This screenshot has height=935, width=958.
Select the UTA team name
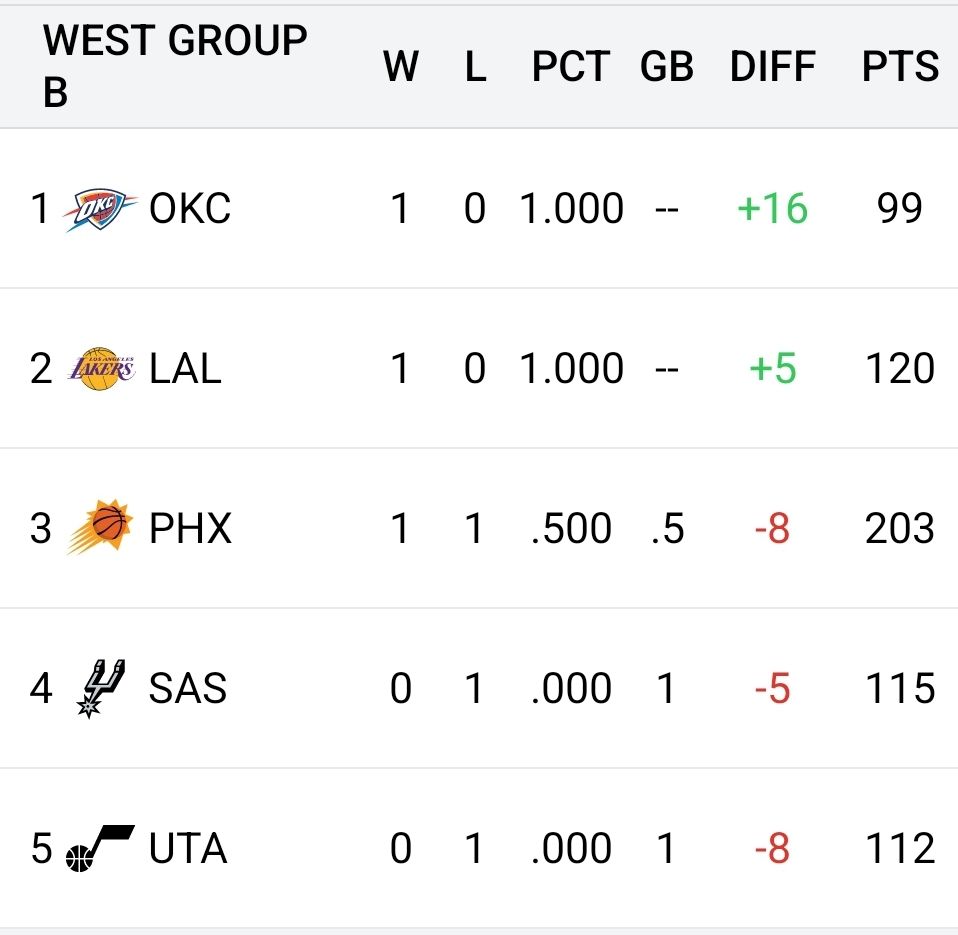188,849
